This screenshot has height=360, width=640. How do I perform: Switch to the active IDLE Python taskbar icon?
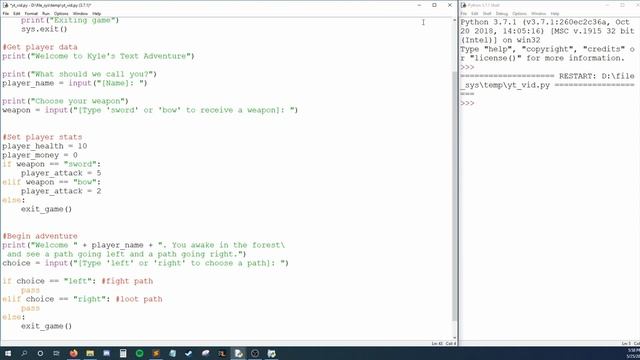238,353
